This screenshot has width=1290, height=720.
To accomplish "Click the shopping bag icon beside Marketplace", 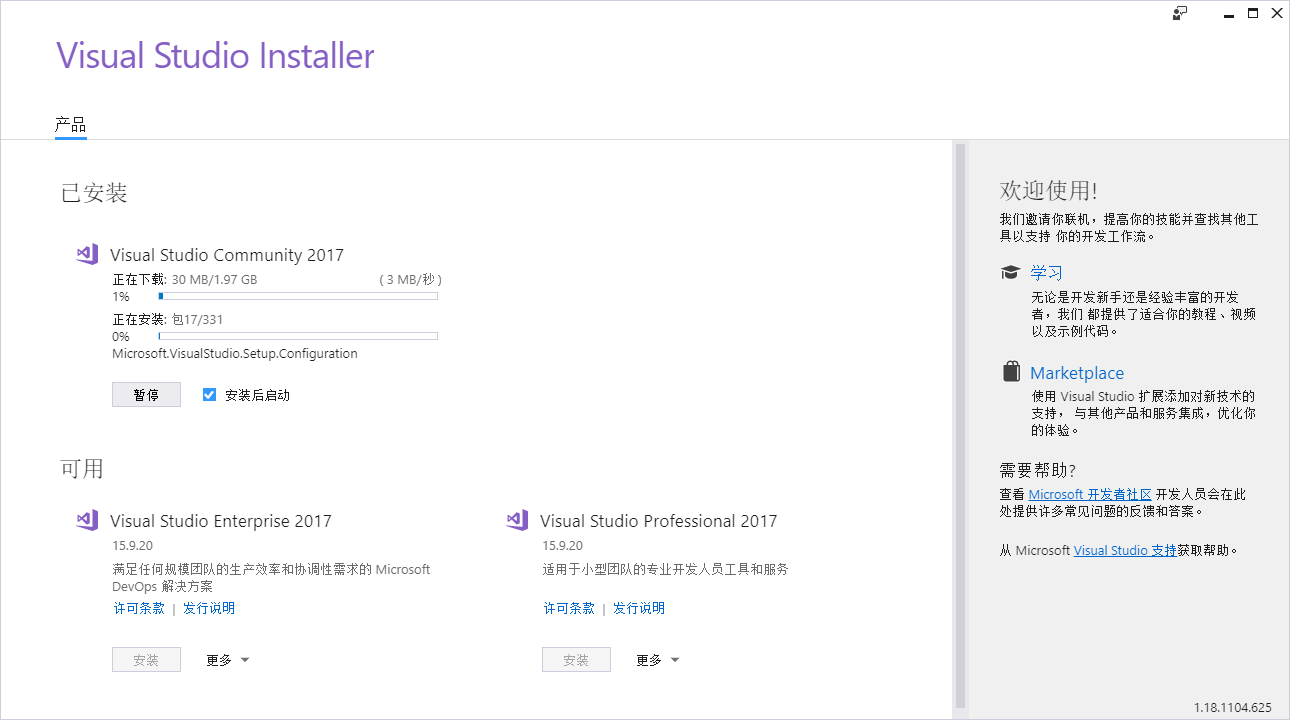I will (1010, 370).
